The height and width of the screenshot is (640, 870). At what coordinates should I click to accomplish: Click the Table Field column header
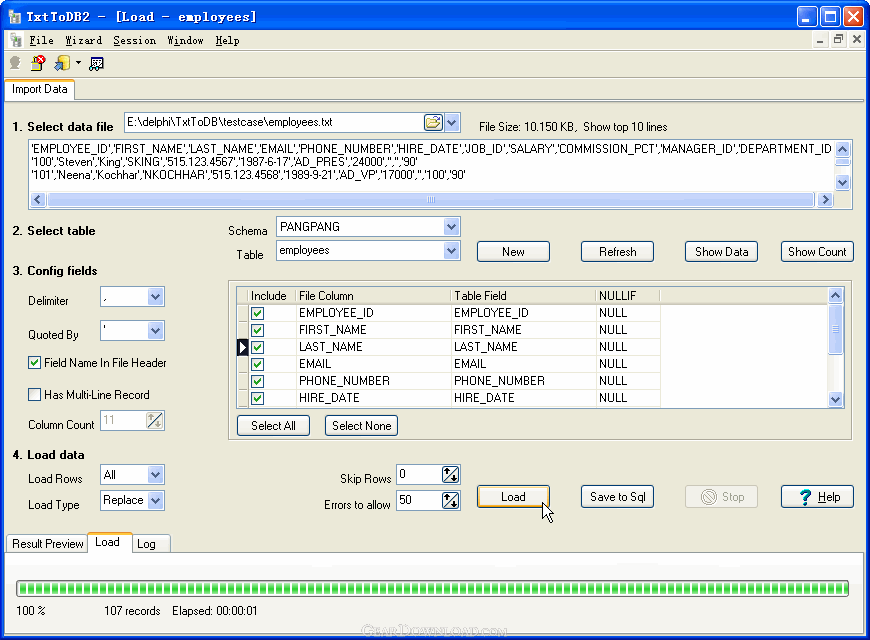(523, 296)
